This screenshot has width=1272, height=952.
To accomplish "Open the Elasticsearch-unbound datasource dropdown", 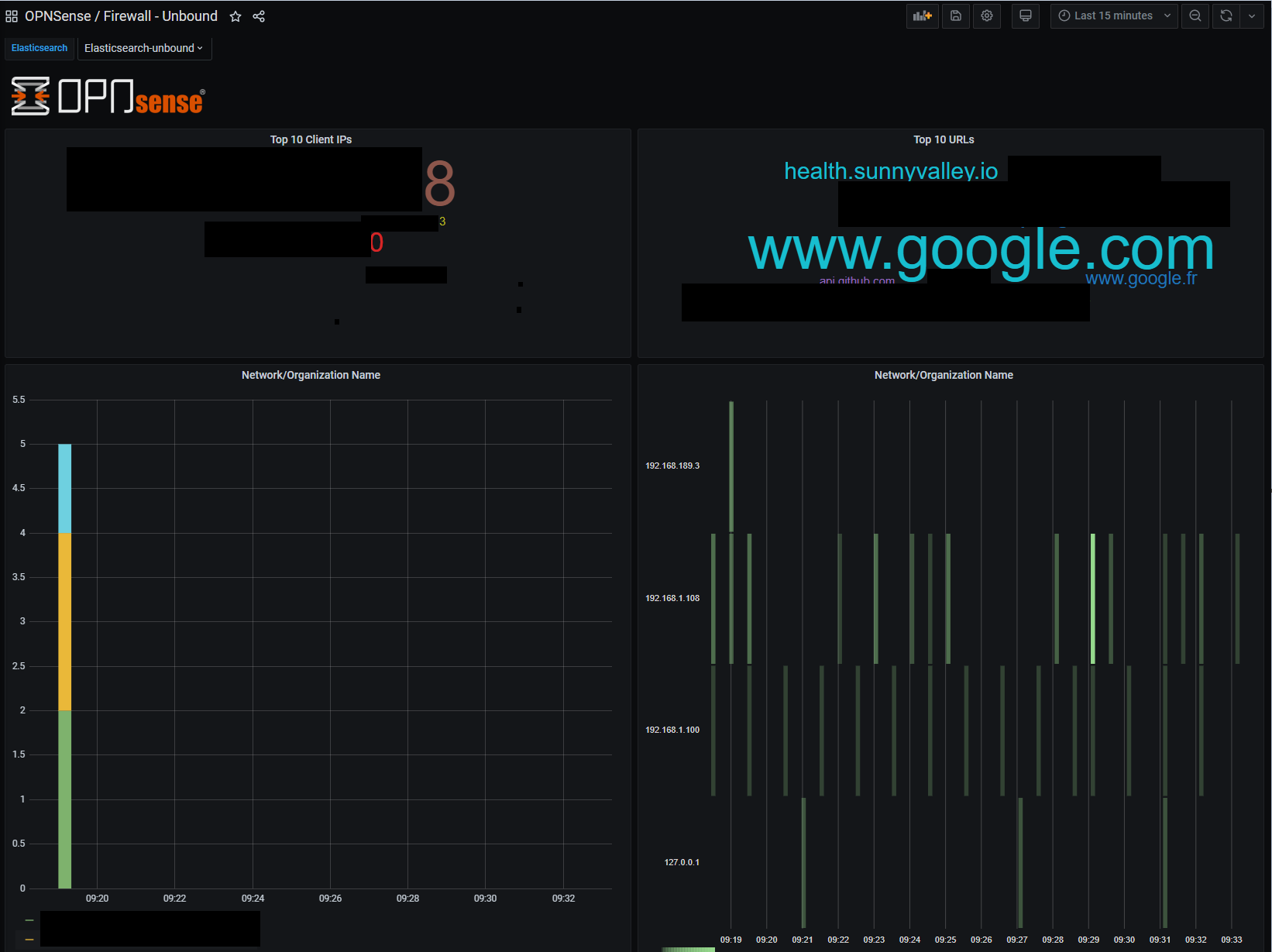I will (x=144, y=48).
